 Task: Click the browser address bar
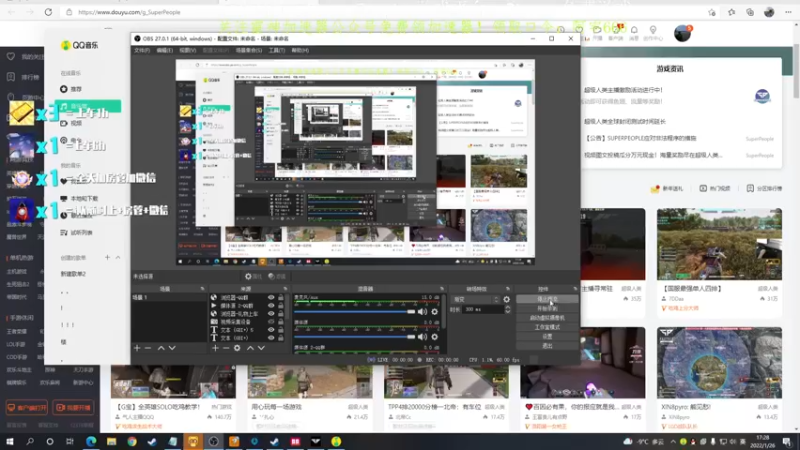click(383, 12)
